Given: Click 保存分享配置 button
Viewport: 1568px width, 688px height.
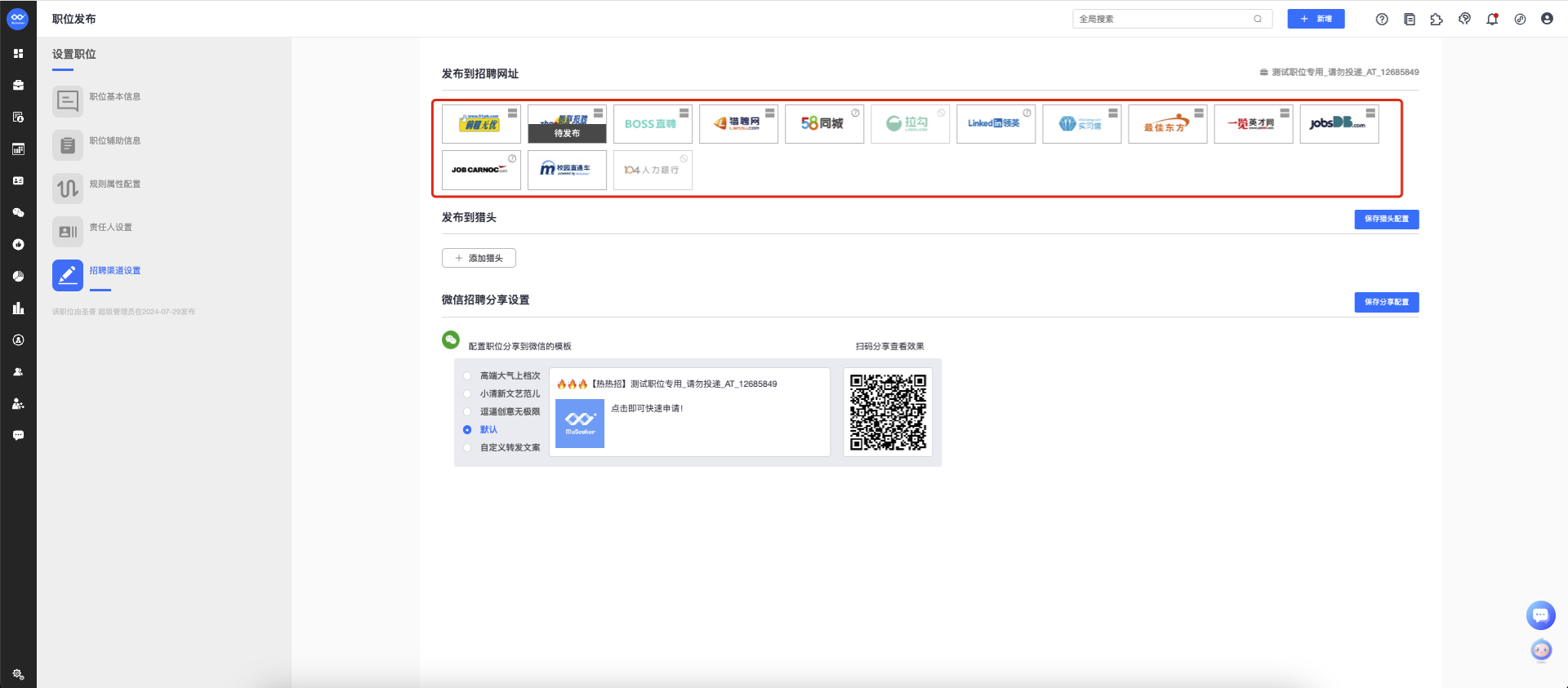Looking at the screenshot, I should point(1386,302).
